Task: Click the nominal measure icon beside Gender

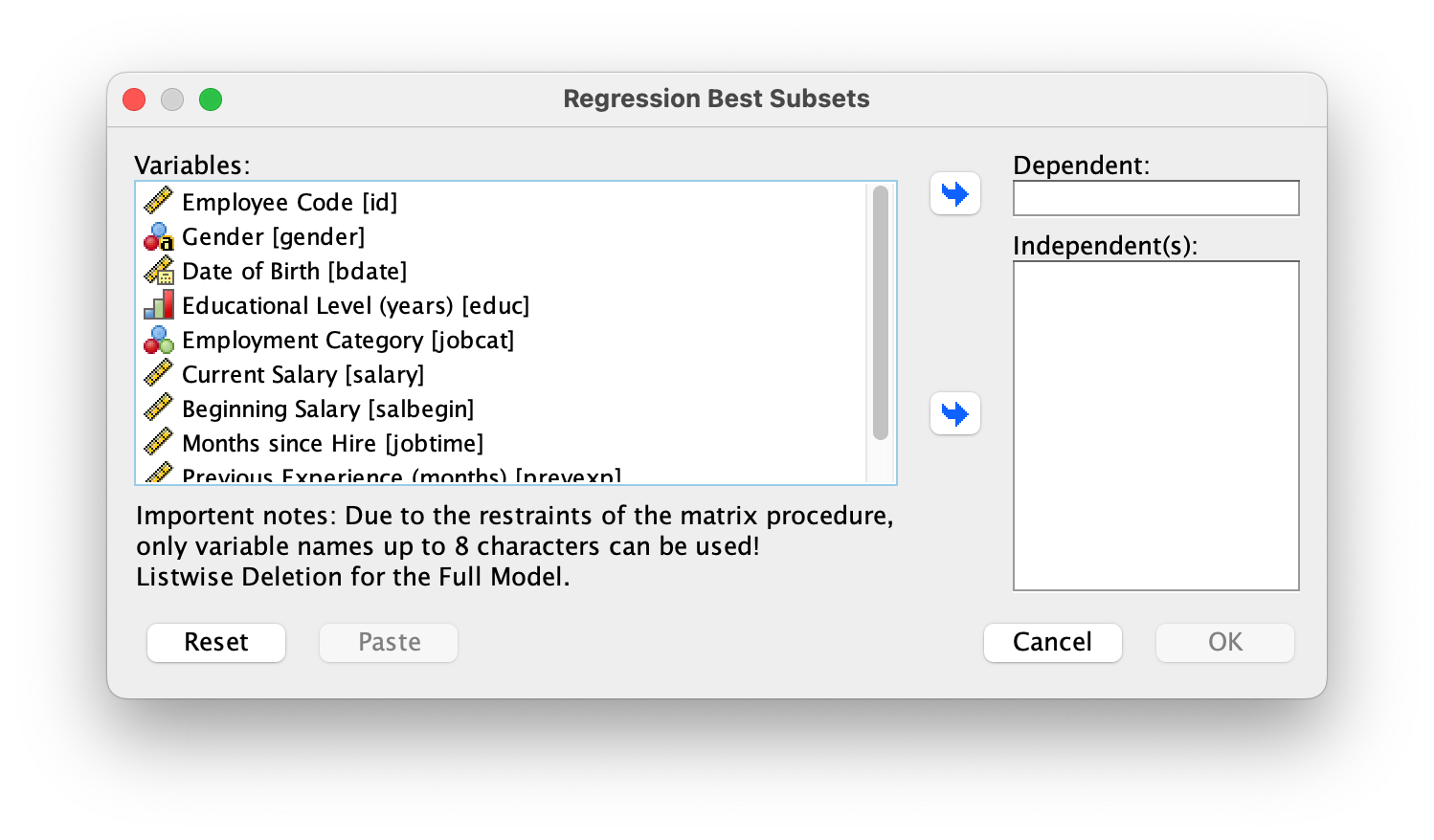Action: pos(159,236)
